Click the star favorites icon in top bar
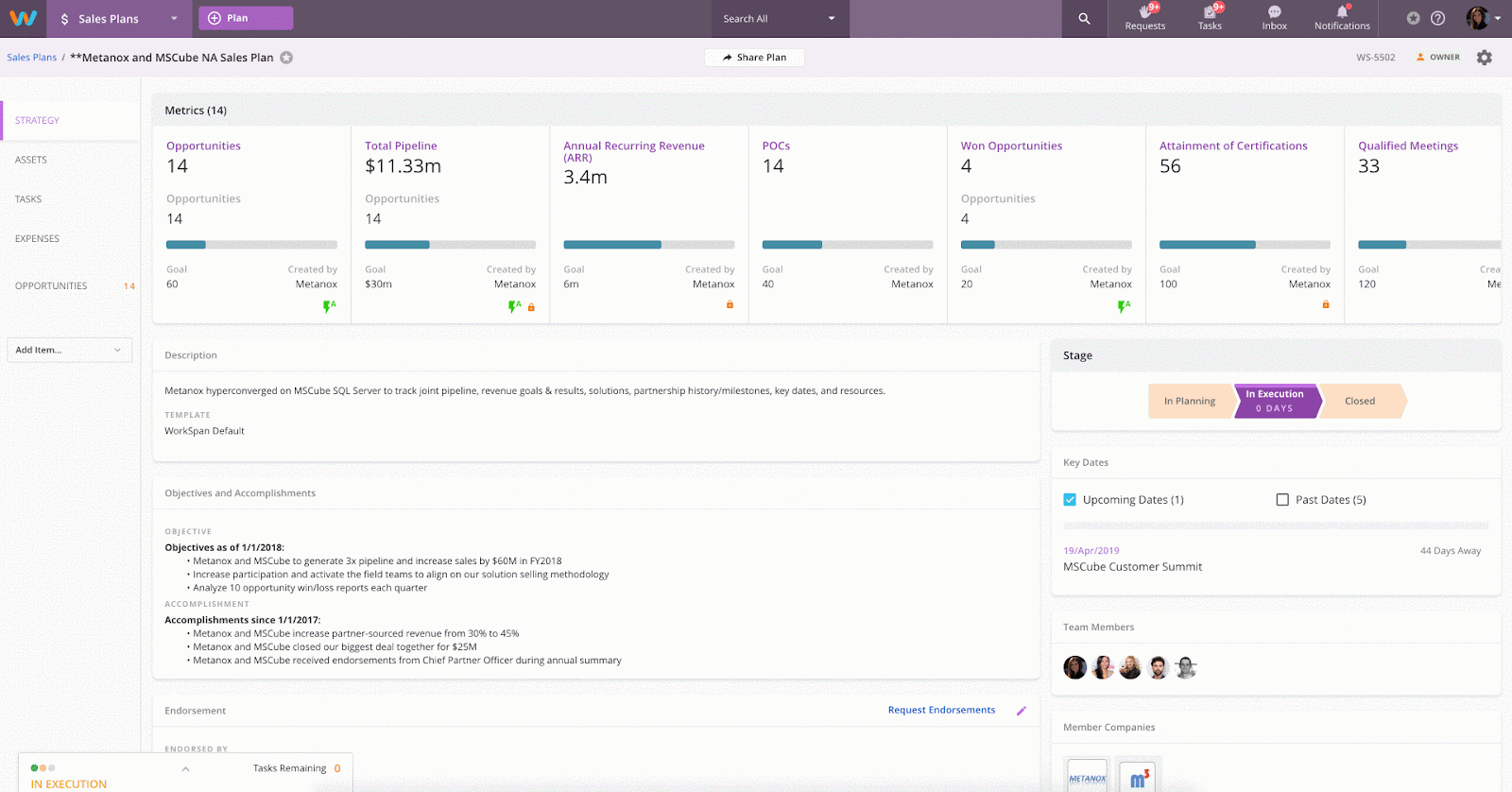The width and height of the screenshot is (1512, 792). pos(1413,18)
